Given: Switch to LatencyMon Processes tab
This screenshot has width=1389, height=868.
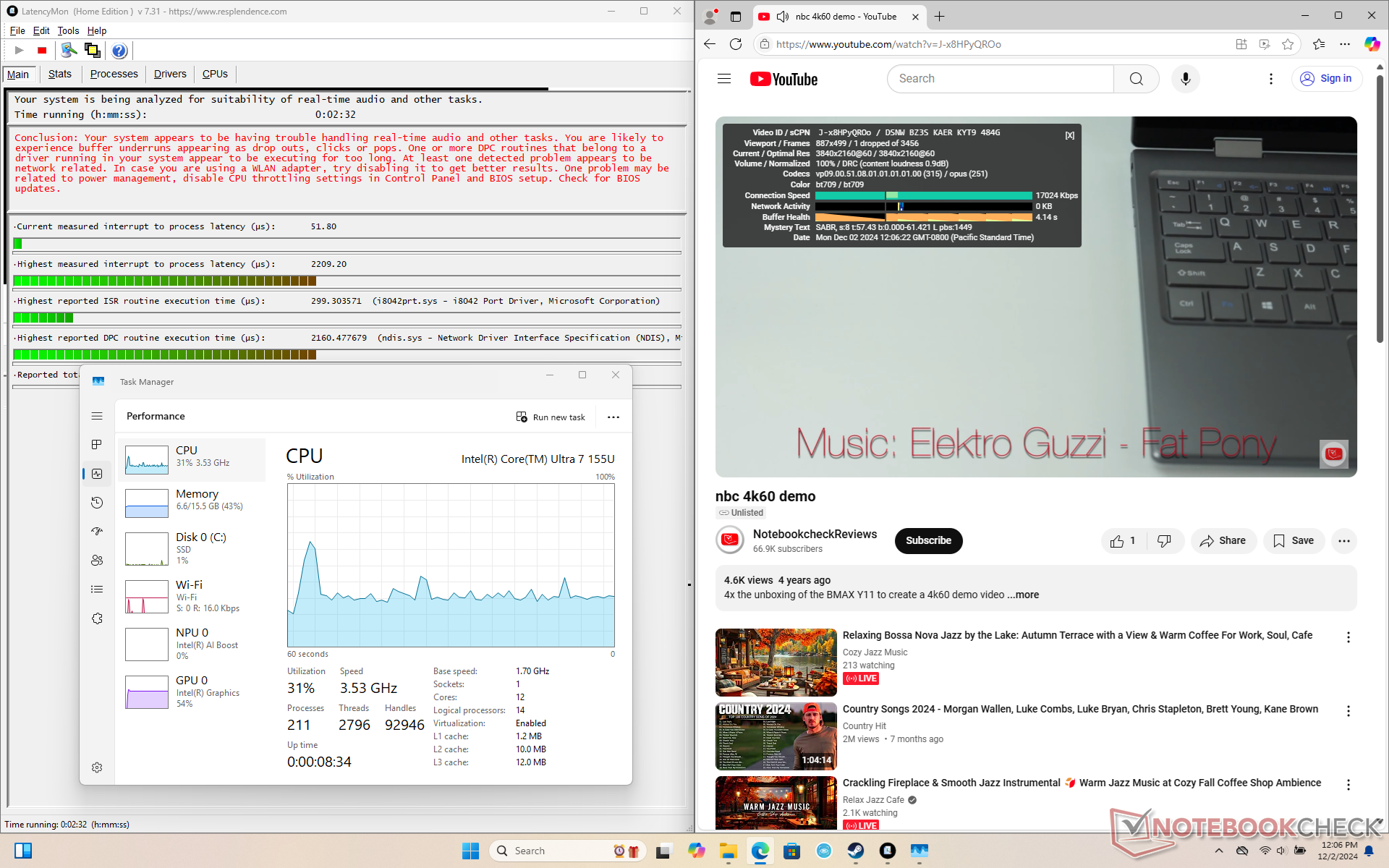Looking at the screenshot, I should point(114,74).
